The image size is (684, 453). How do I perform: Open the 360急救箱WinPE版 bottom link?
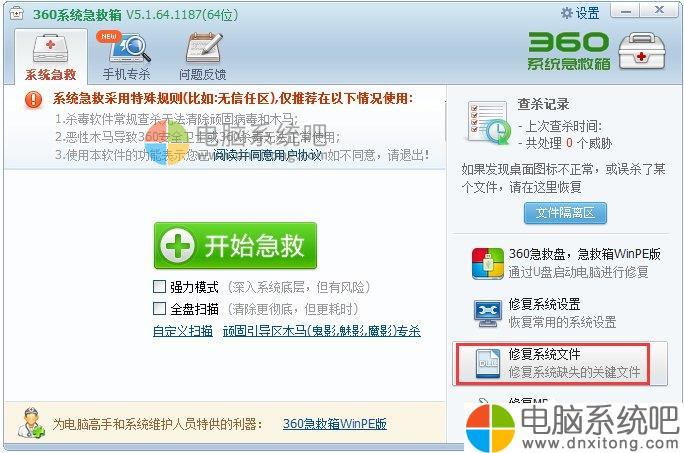pyautogui.click(x=335, y=424)
